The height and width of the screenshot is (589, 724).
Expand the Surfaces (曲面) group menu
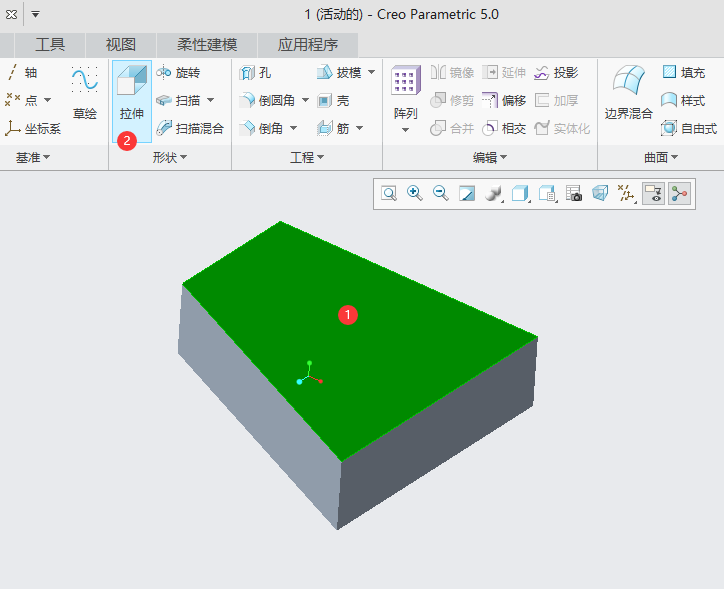click(661, 158)
